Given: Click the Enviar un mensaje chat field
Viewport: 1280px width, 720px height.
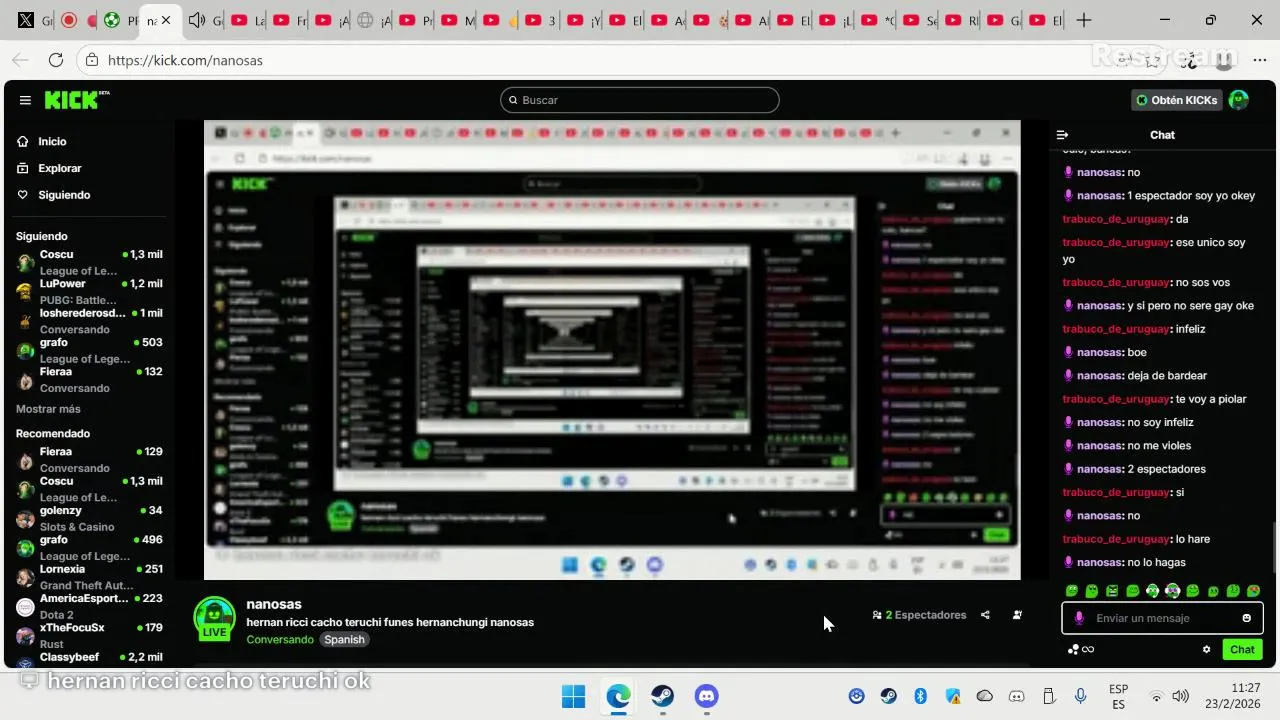Looking at the screenshot, I should pos(1162,618).
